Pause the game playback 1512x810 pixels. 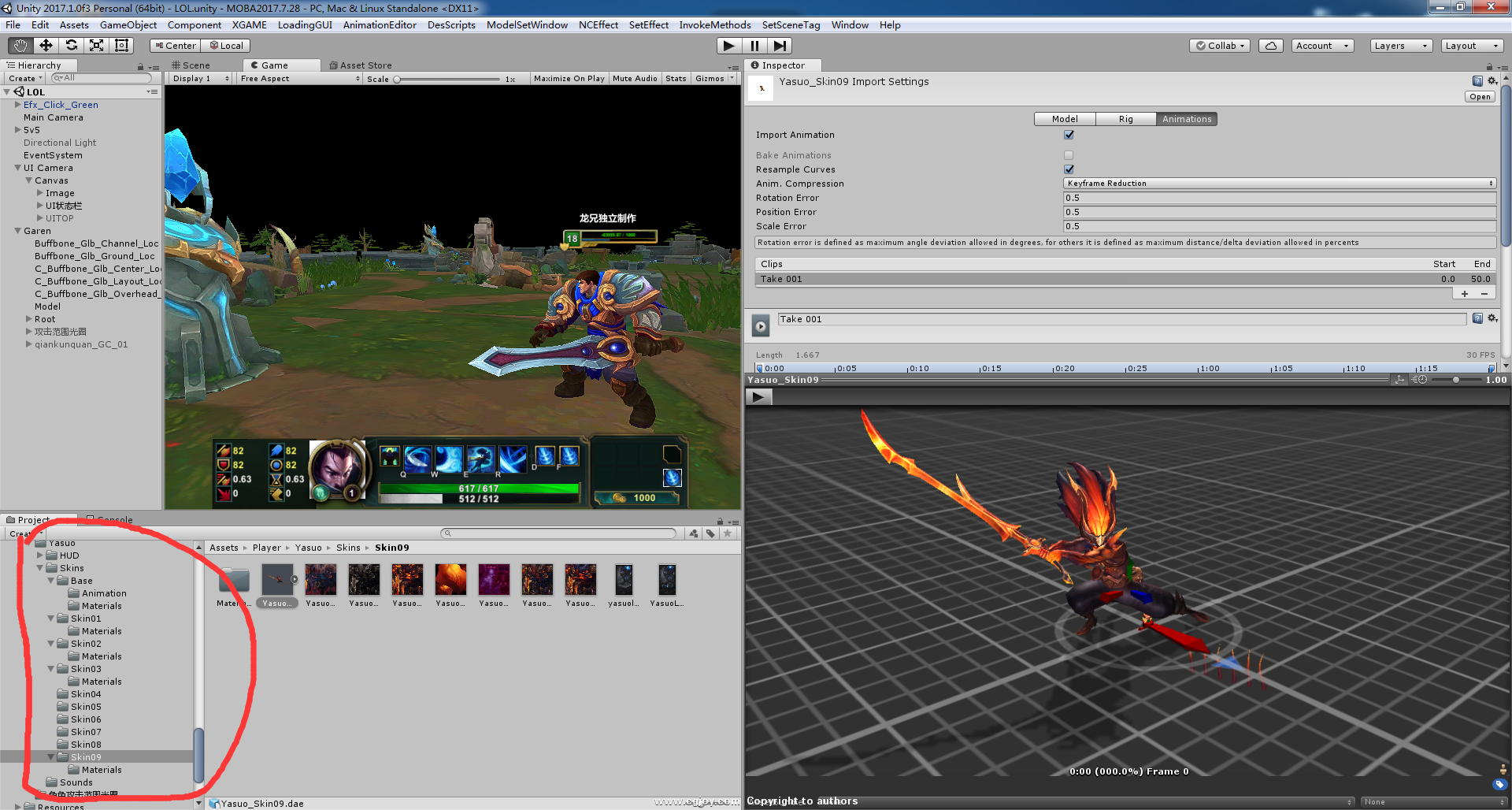pos(754,46)
